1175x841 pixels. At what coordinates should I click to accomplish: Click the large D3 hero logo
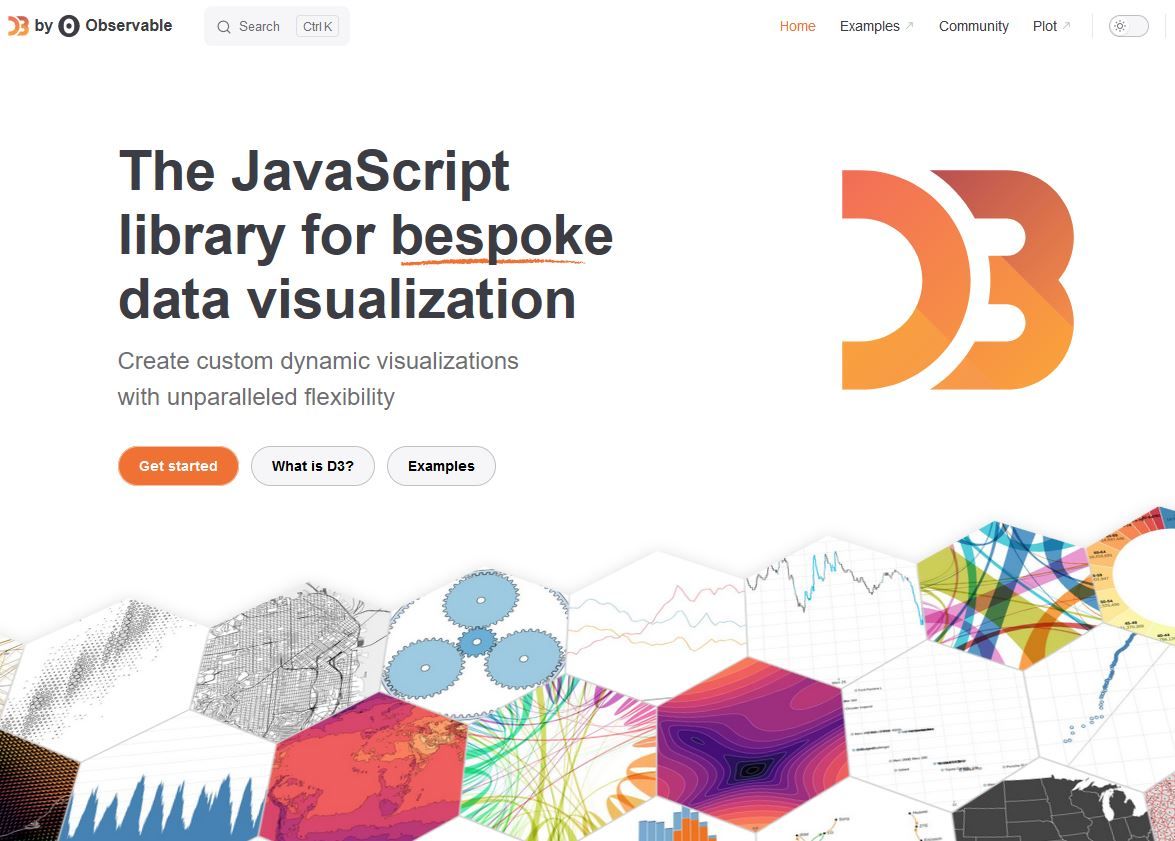[958, 280]
